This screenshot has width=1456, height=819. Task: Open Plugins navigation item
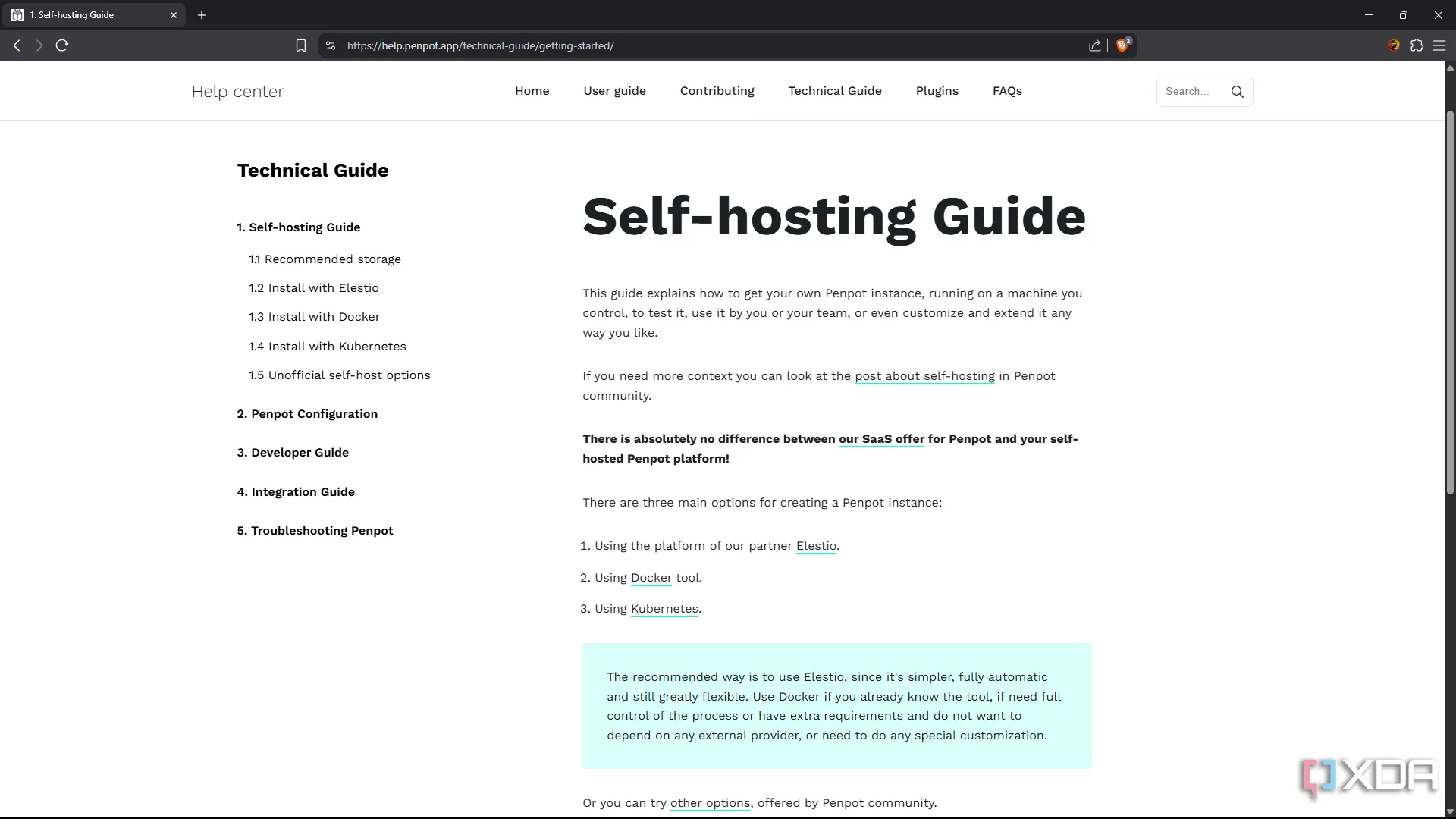937,91
